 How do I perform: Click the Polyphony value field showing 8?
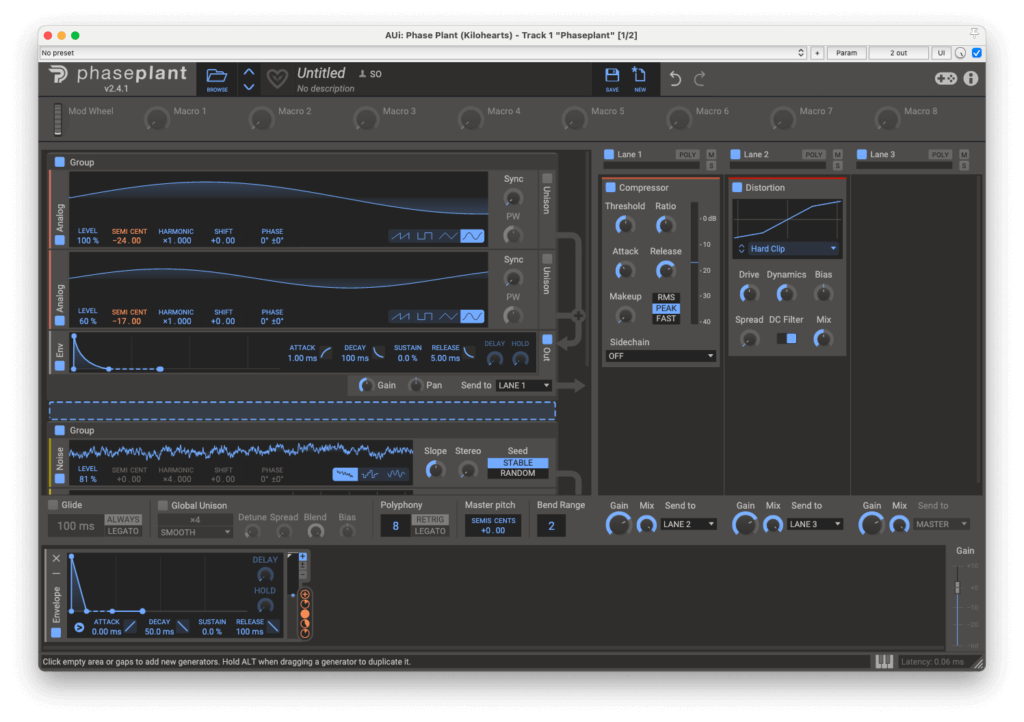tap(395, 526)
